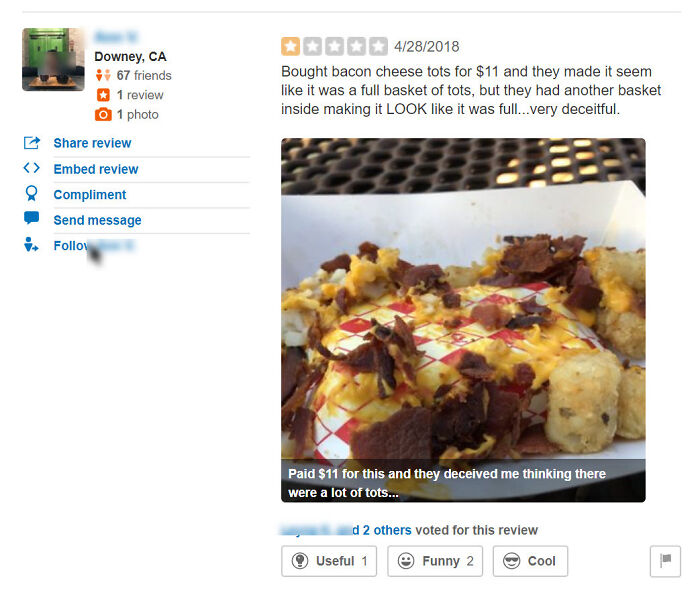The image size is (700, 591).
Task: Click the reviewer's profile avatar thumbnail
Action: click(53, 59)
